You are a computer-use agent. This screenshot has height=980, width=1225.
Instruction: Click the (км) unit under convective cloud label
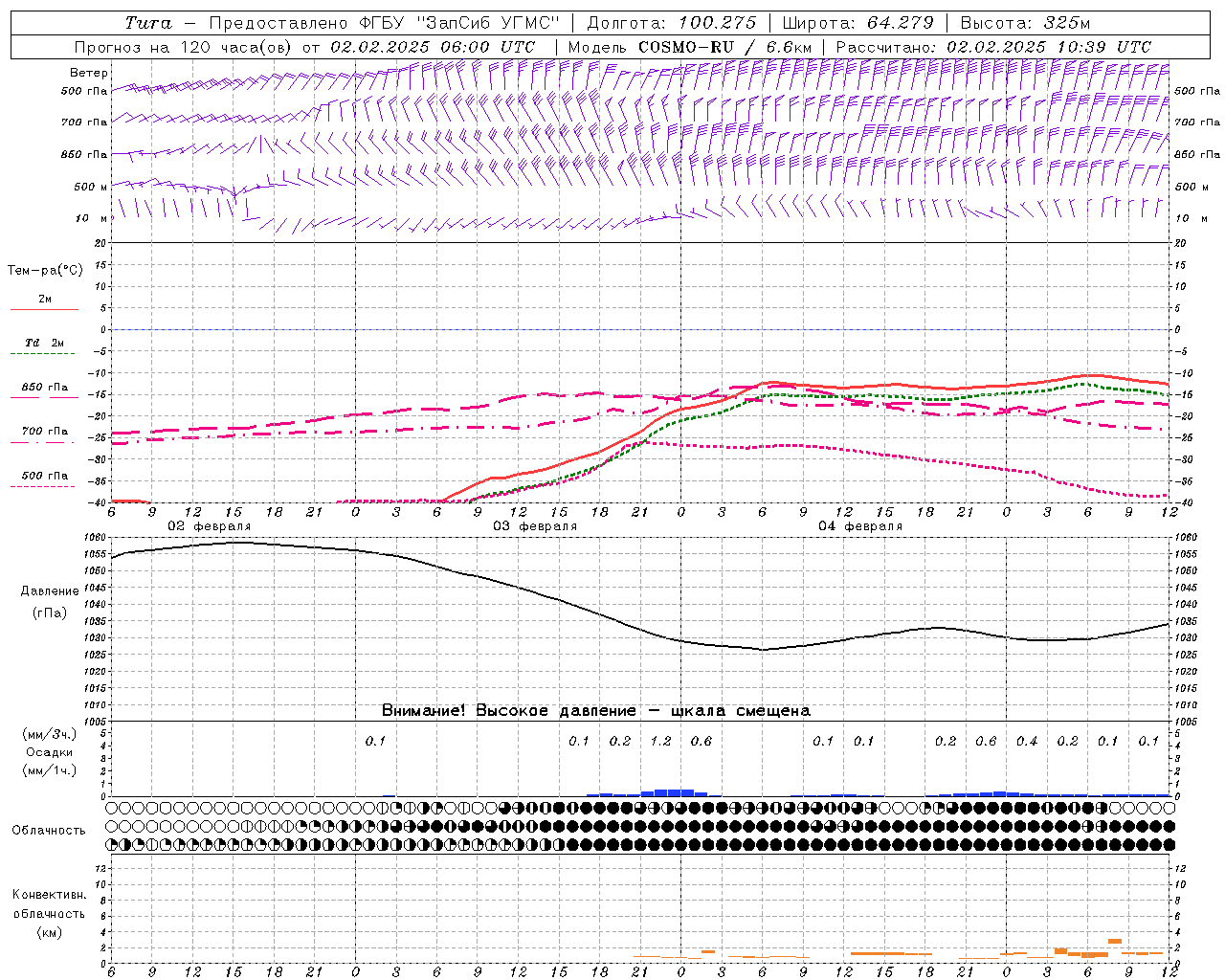[49, 932]
